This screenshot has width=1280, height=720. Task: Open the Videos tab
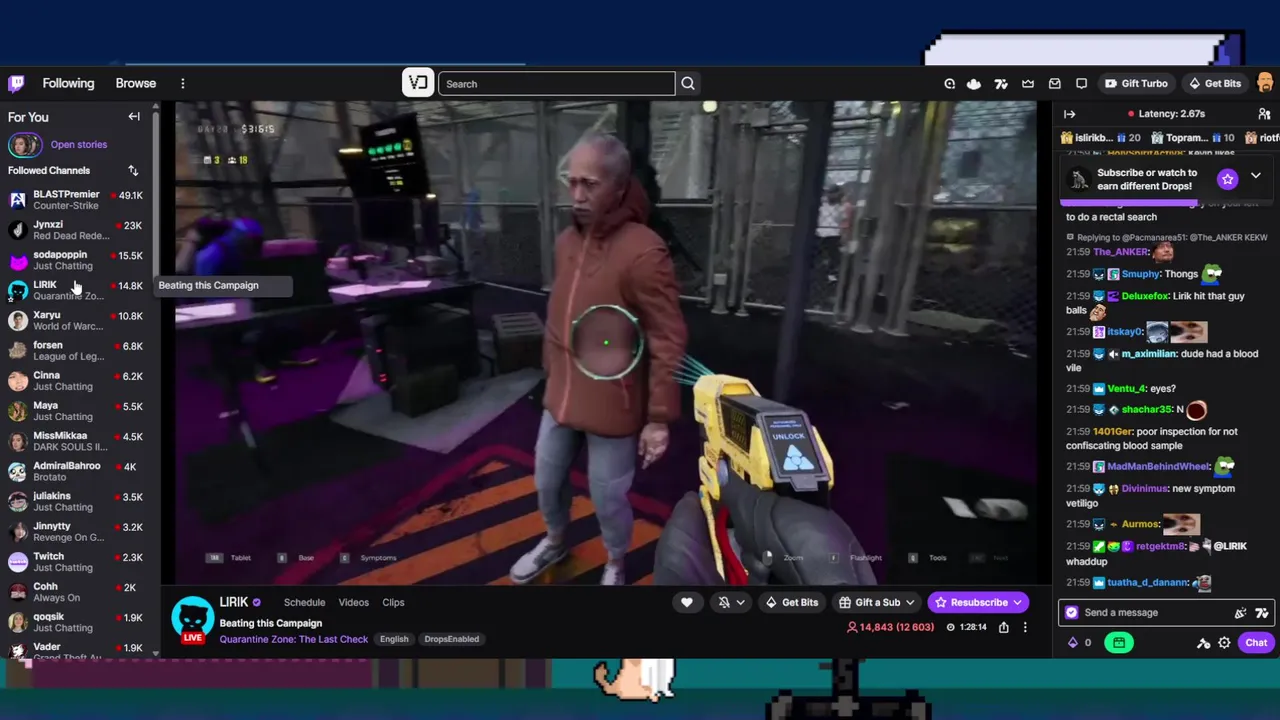pyautogui.click(x=353, y=603)
